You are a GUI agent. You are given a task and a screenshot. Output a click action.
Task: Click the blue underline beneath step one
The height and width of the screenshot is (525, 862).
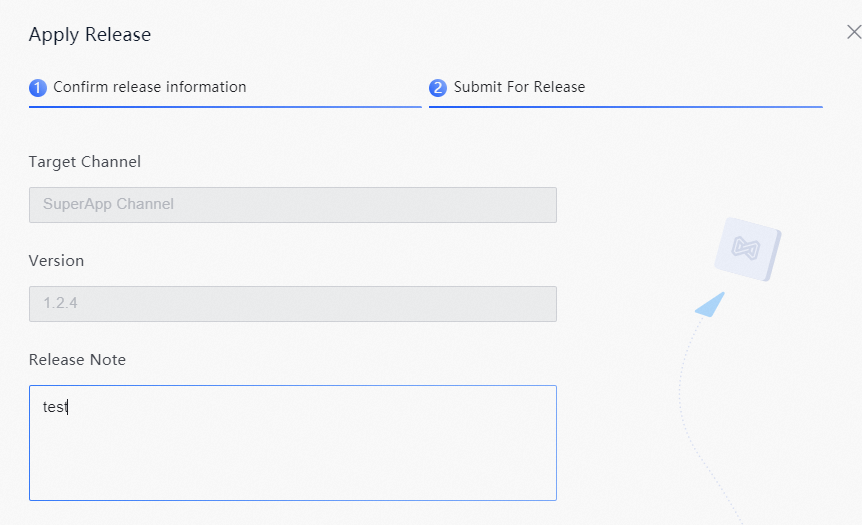tap(225, 107)
